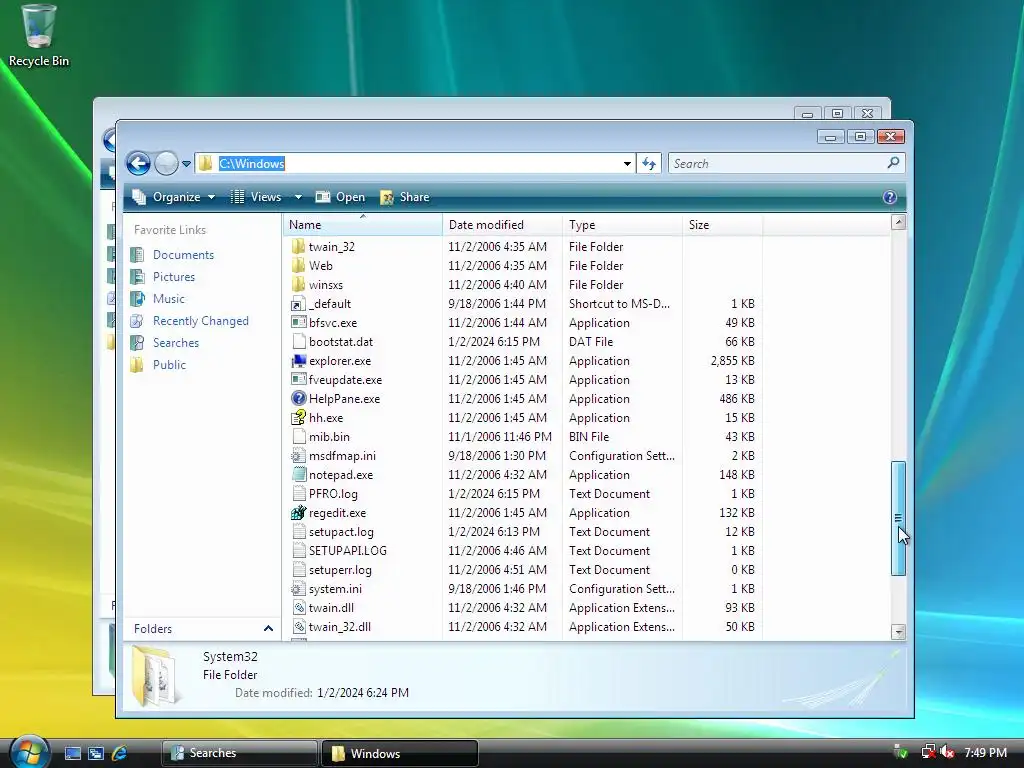Select the setuperr.log file name
This screenshot has height=768, width=1024.
point(340,569)
